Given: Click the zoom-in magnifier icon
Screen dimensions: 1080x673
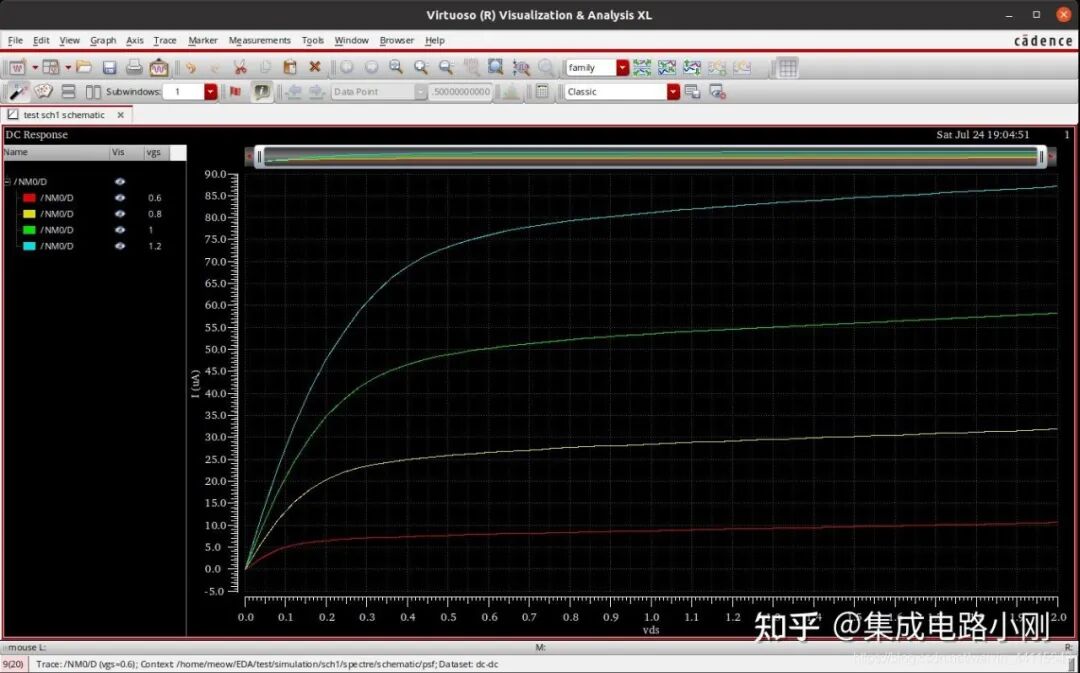Looking at the screenshot, I should click(x=421, y=67).
